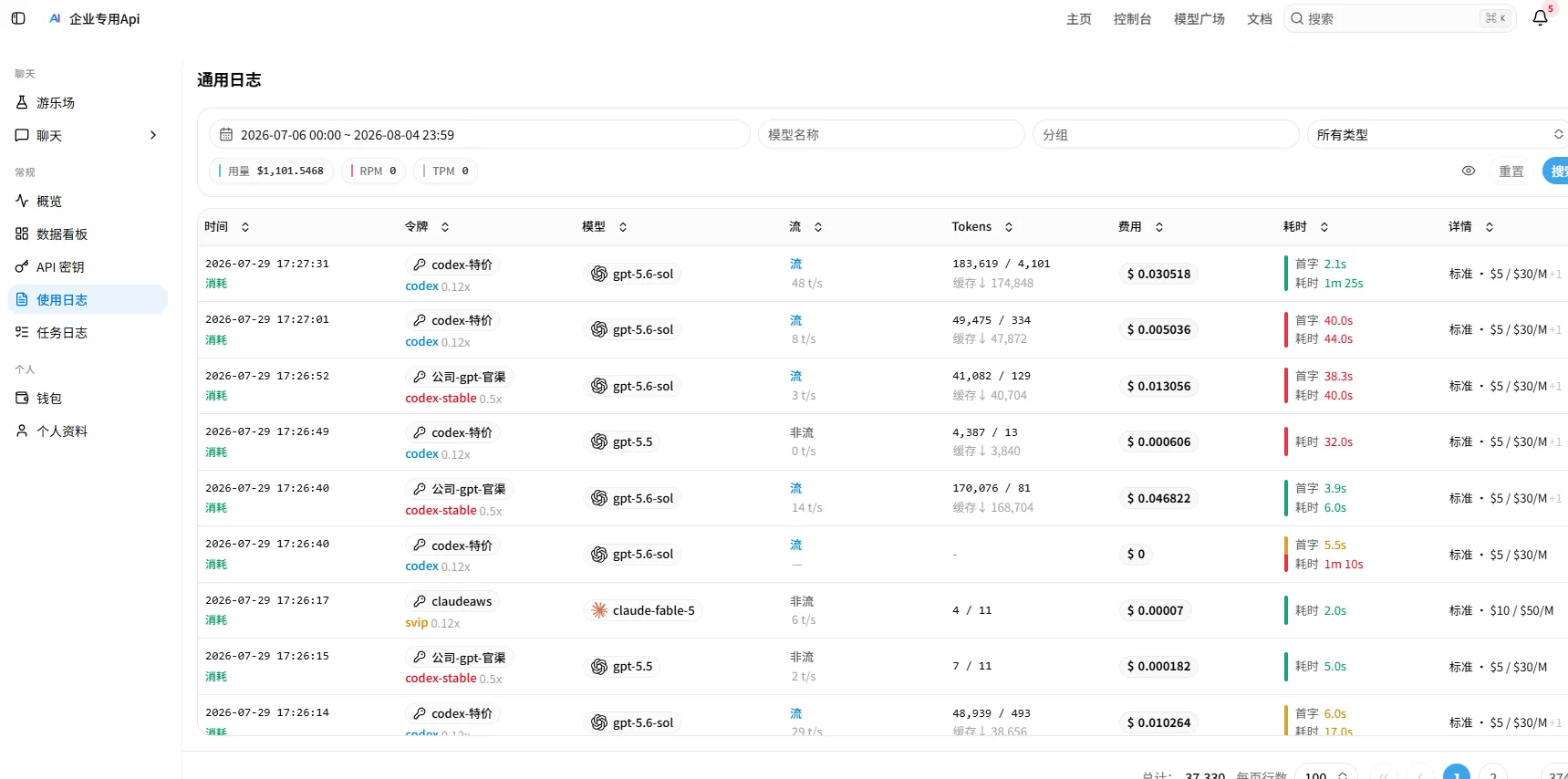Image resolution: width=1568 pixels, height=779 pixels.
Task: Click 耗时 1m 25s duration
Action: coord(1329,283)
